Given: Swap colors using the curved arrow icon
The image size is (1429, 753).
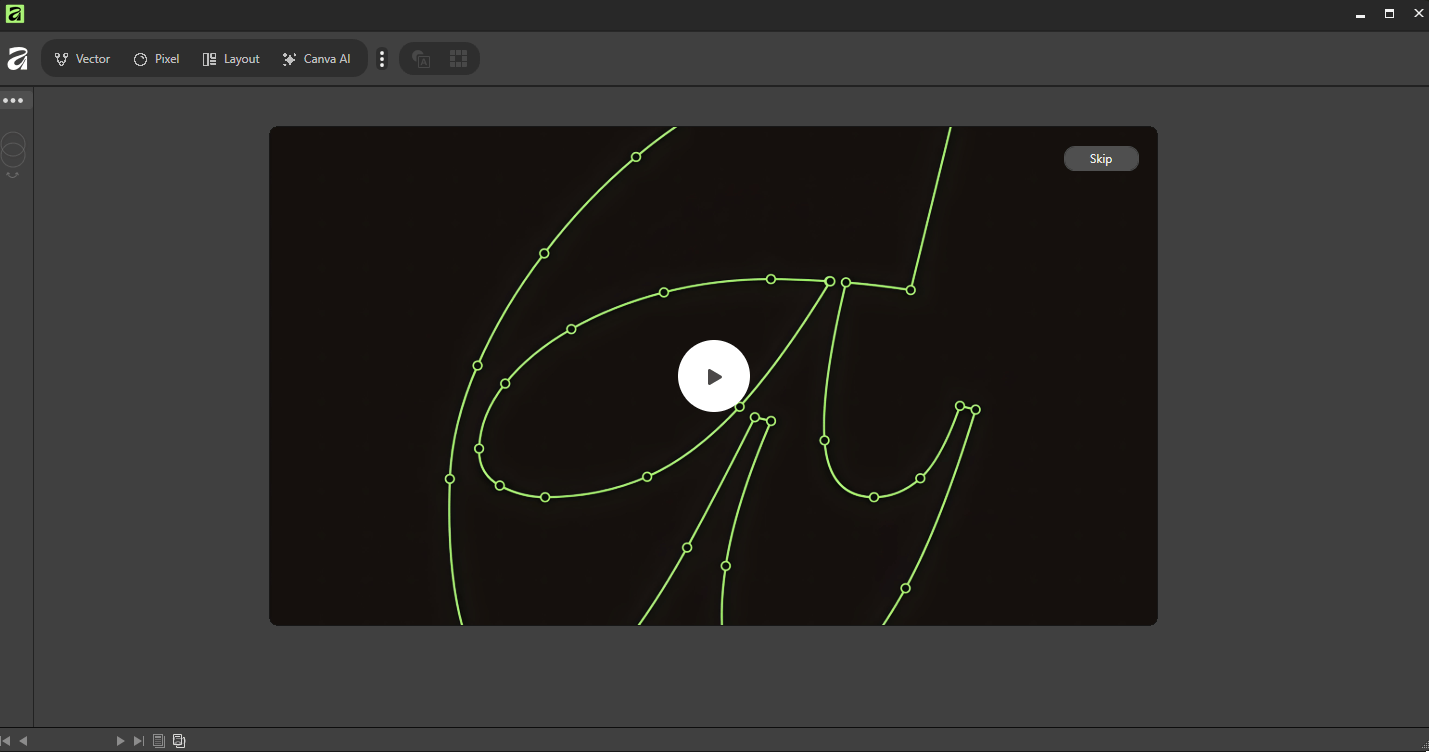Looking at the screenshot, I should point(13,175).
